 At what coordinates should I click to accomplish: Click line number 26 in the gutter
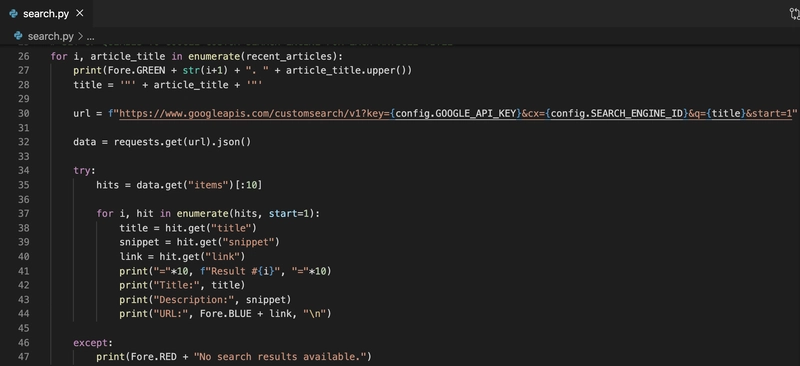click(23, 56)
